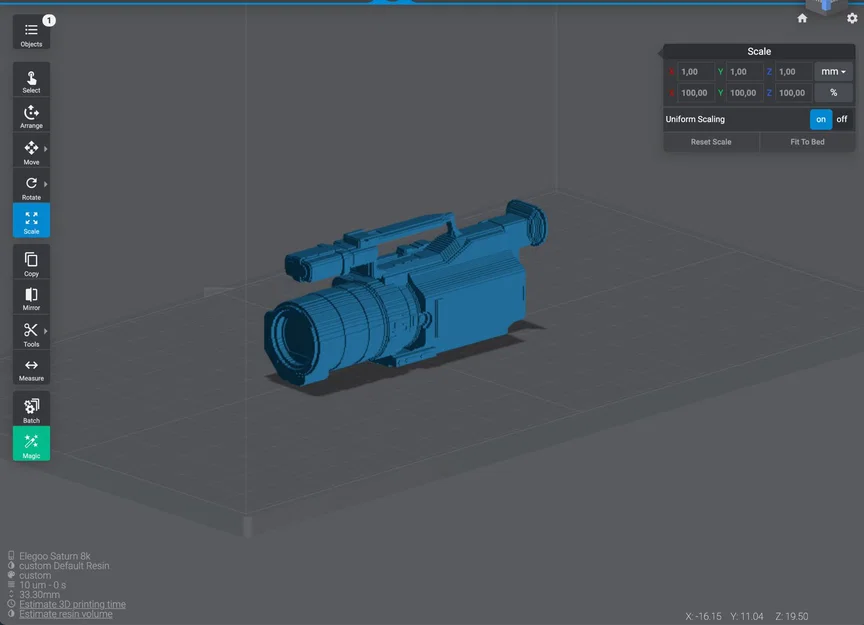The width and height of the screenshot is (864, 625).
Task: Edit Z scale percent field
Action: pos(793,93)
